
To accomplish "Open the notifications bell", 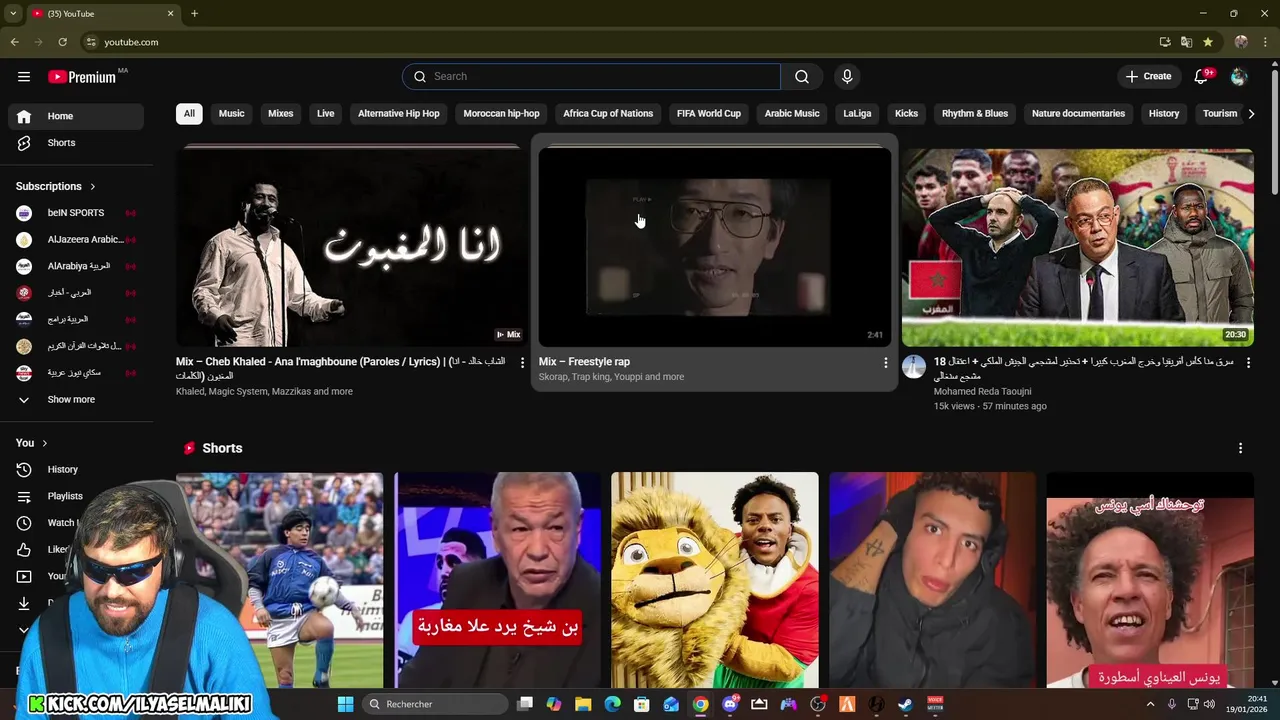I will pos(1201,77).
